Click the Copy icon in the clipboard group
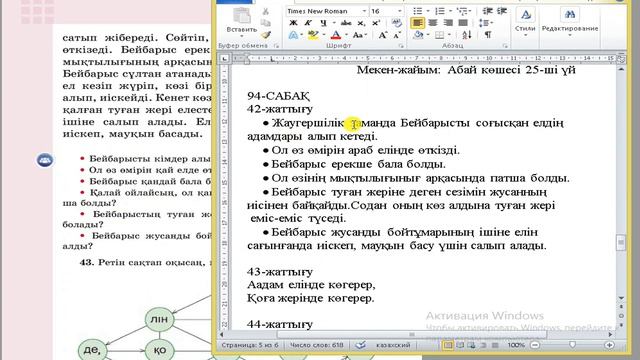 click(266, 23)
